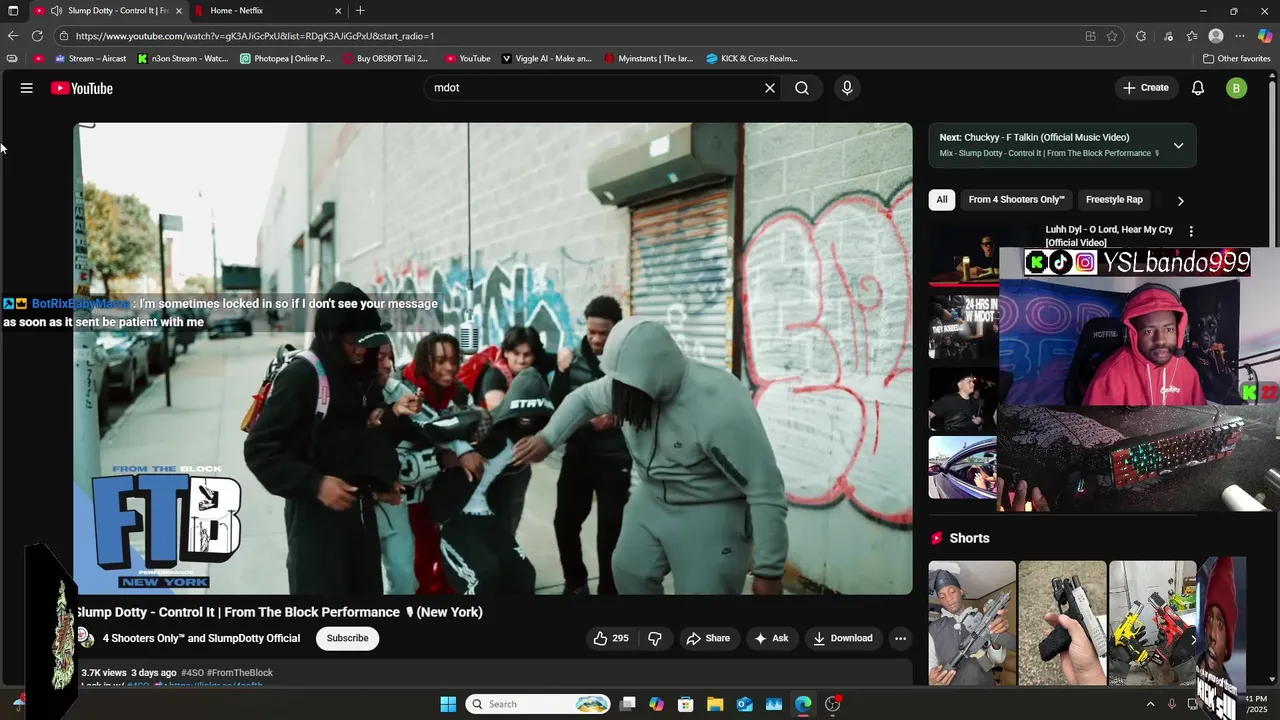This screenshot has width=1280, height=720.
Task: Clear the mdot search text
Action: click(x=770, y=88)
